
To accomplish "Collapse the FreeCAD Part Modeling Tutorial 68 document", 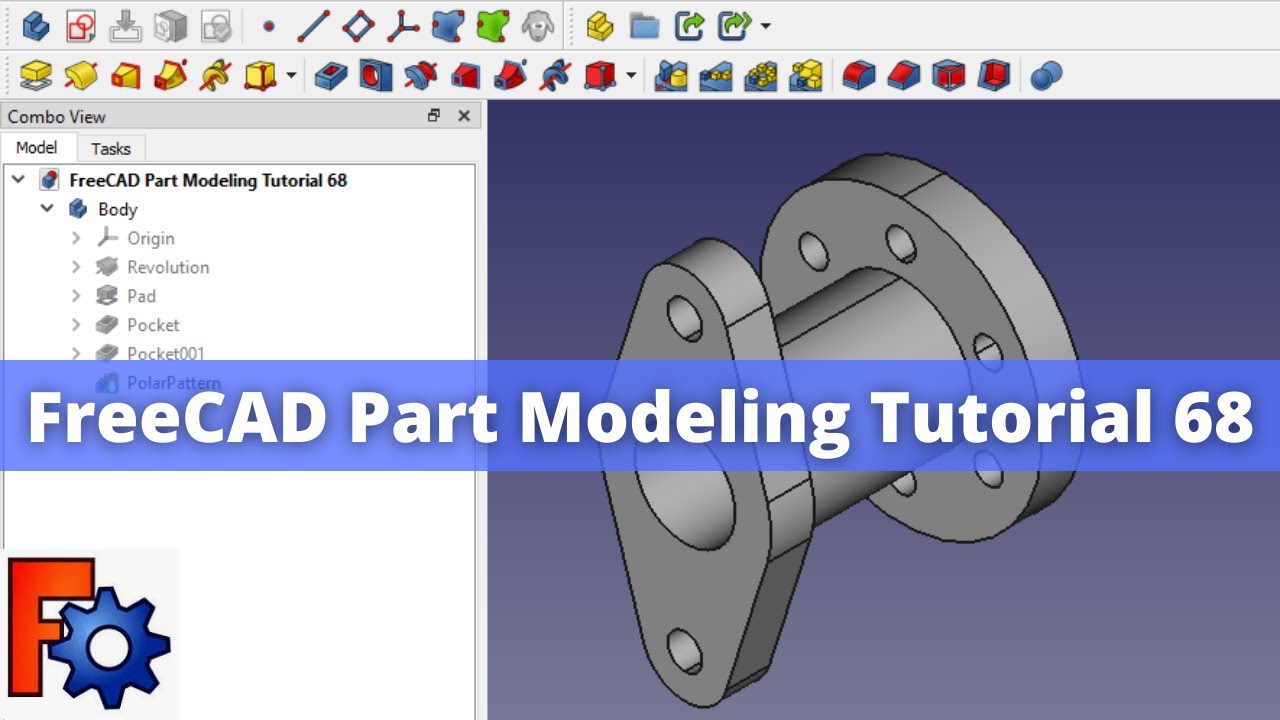I will click(x=18, y=180).
